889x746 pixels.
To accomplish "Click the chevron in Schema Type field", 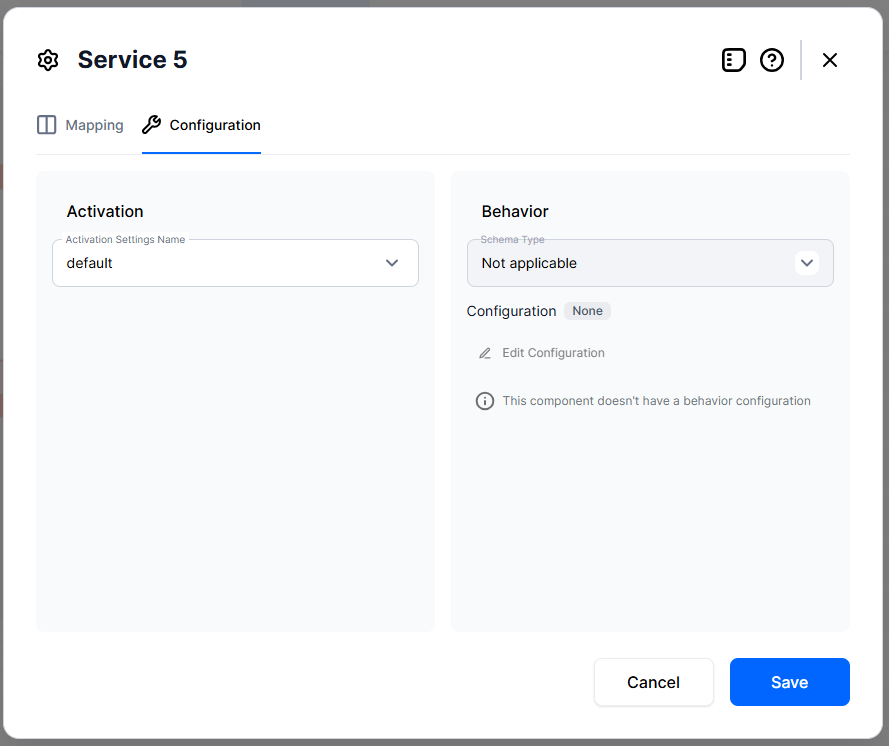I will [x=807, y=263].
